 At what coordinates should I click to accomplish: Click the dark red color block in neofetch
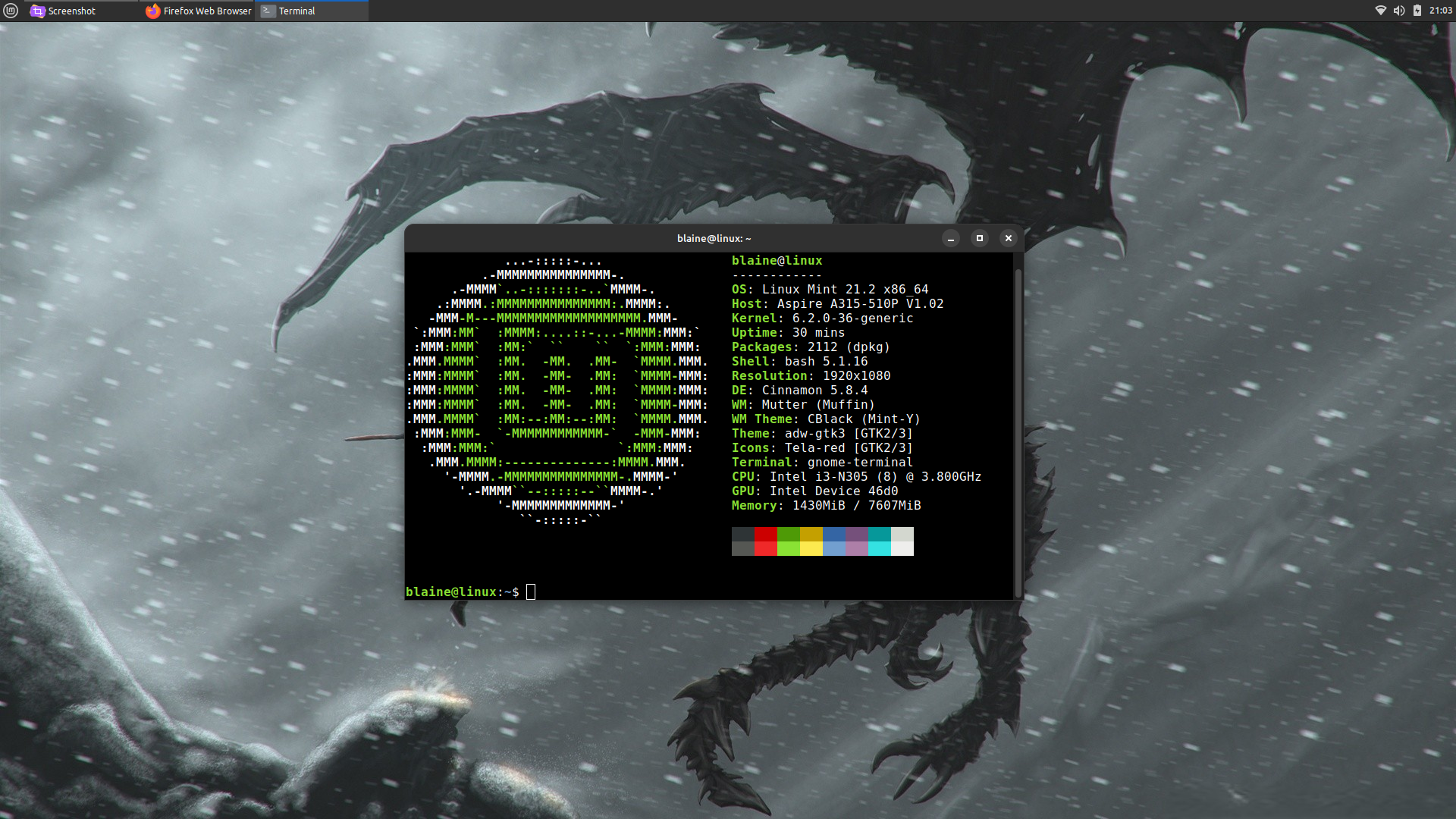coord(766,534)
